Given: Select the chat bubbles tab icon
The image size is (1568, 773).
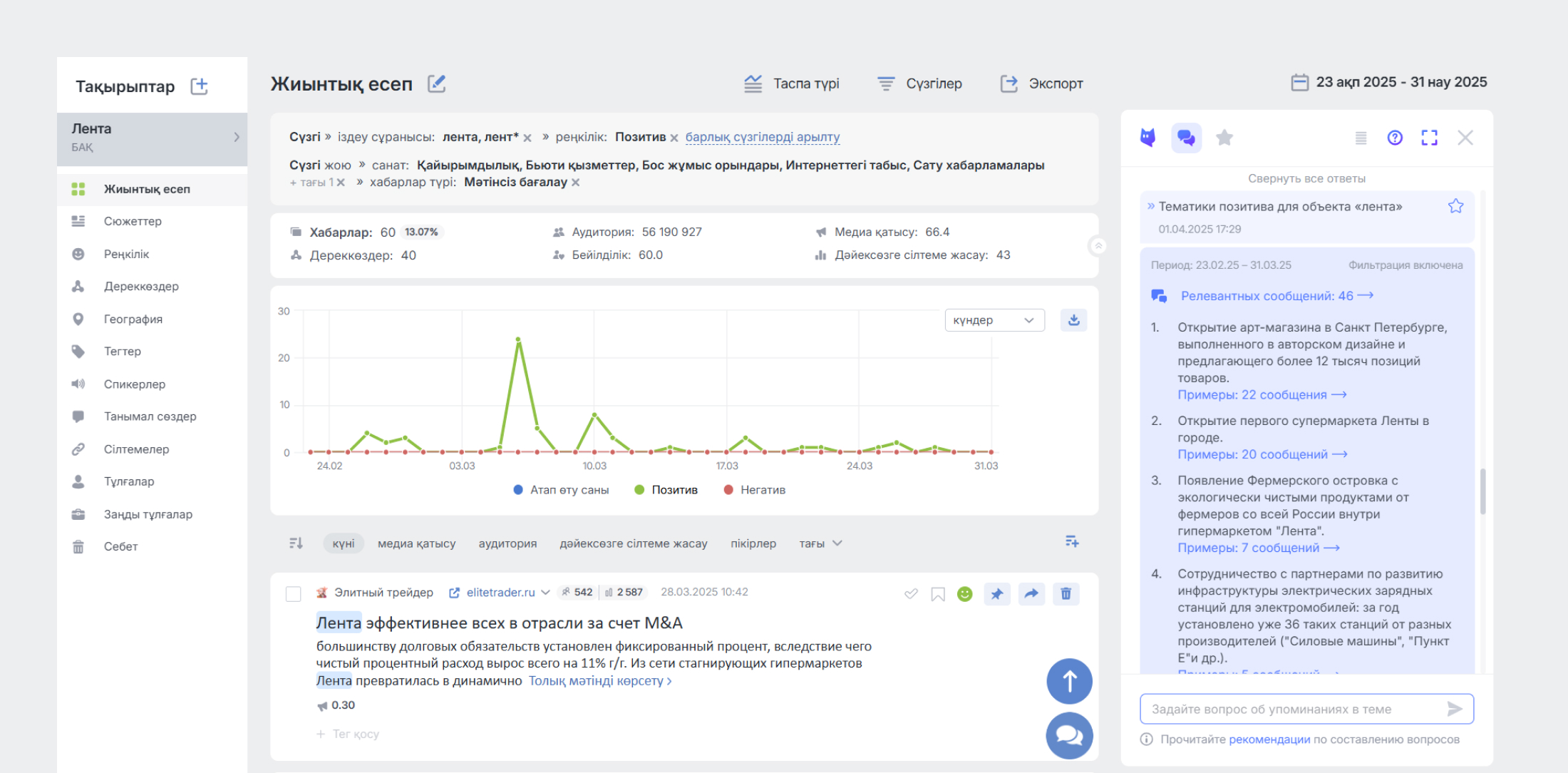Looking at the screenshot, I should (1186, 138).
